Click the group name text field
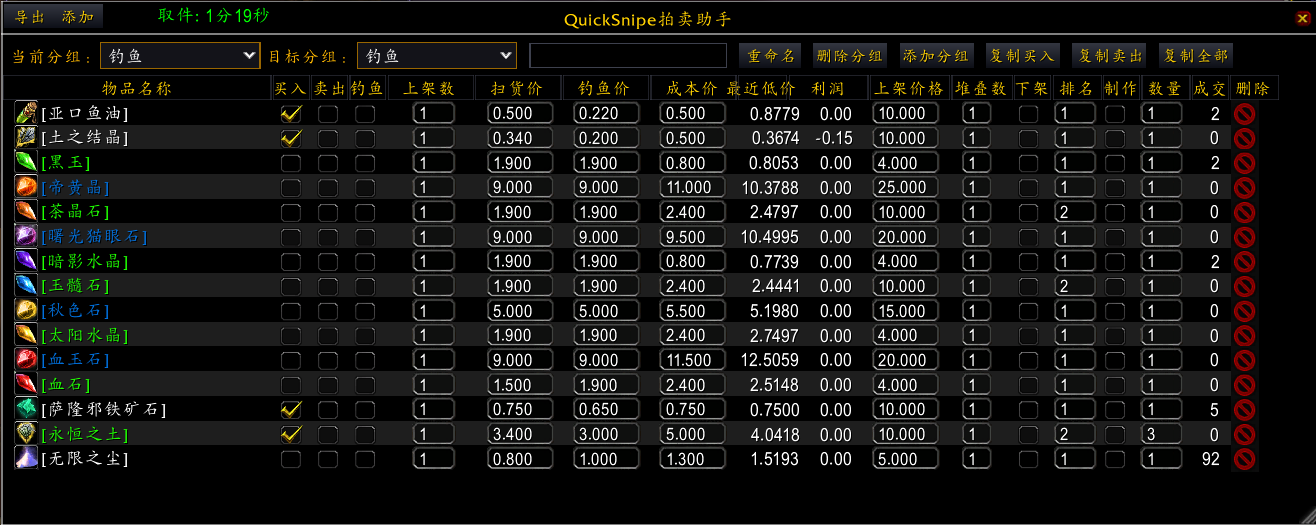The image size is (1316, 525). [627, 56]
